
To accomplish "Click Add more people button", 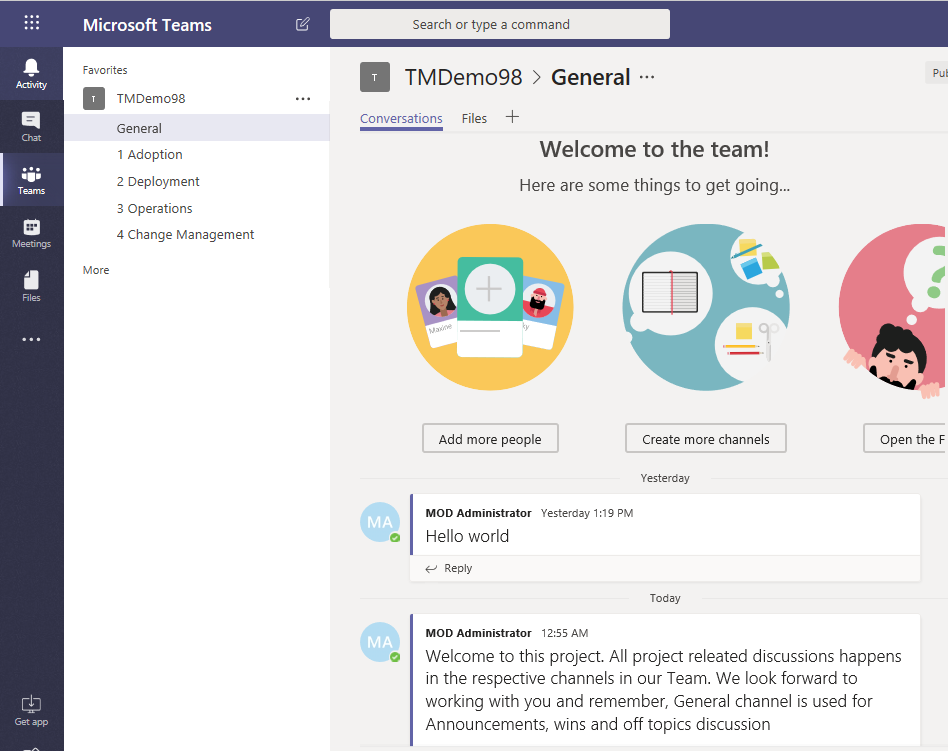I will (x=490, y=439).
